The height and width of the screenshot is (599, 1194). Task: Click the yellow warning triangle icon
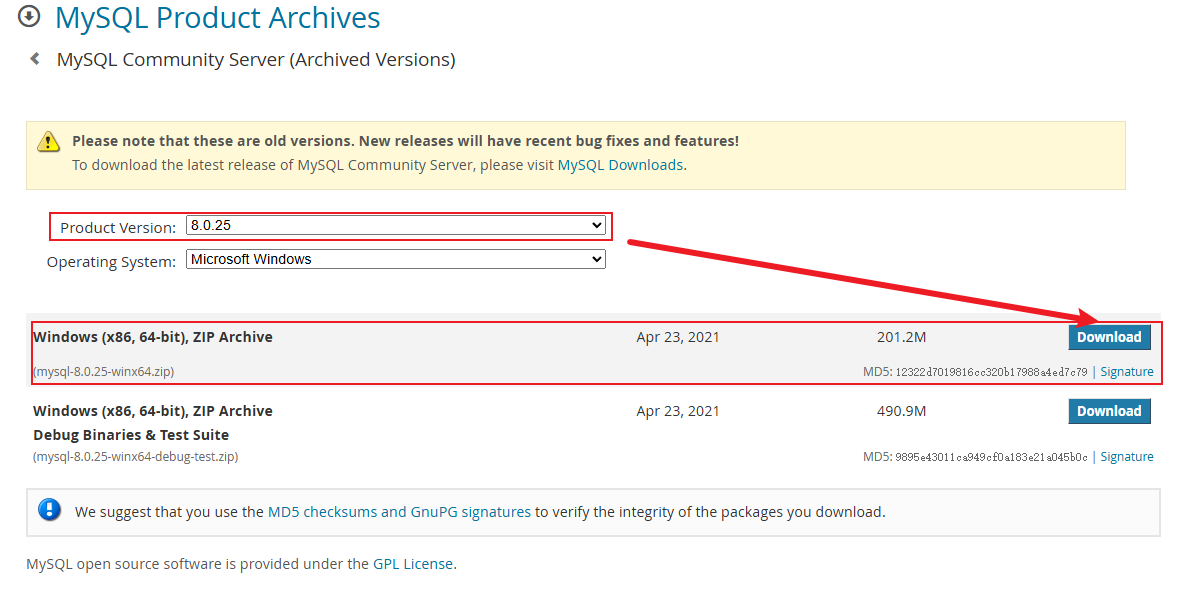(48, 142)
